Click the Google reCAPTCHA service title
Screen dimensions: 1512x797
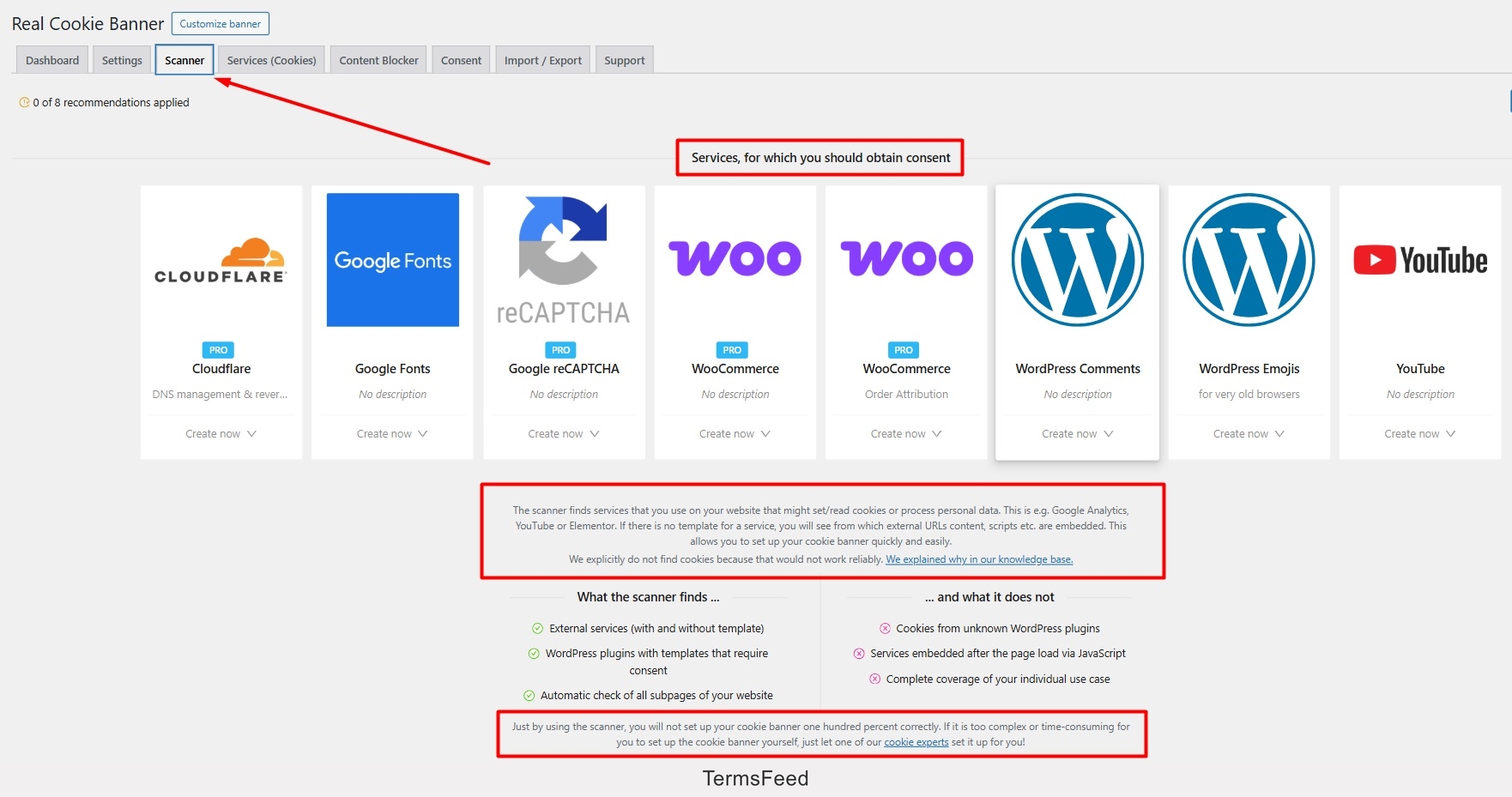click(x=564, y=369)
